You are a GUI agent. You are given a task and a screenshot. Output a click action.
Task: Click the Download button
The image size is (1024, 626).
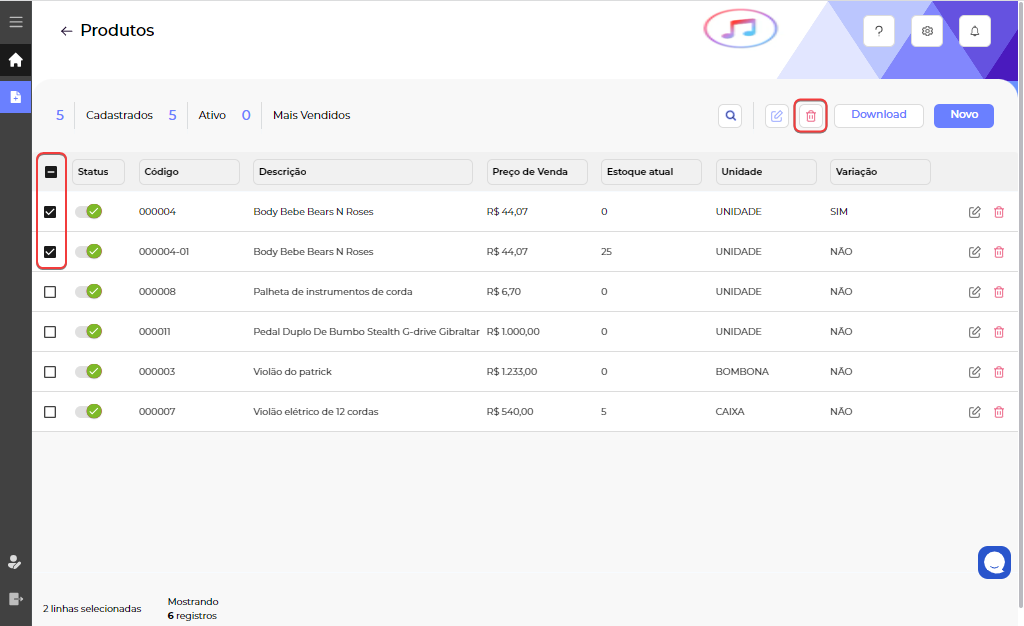878,115
